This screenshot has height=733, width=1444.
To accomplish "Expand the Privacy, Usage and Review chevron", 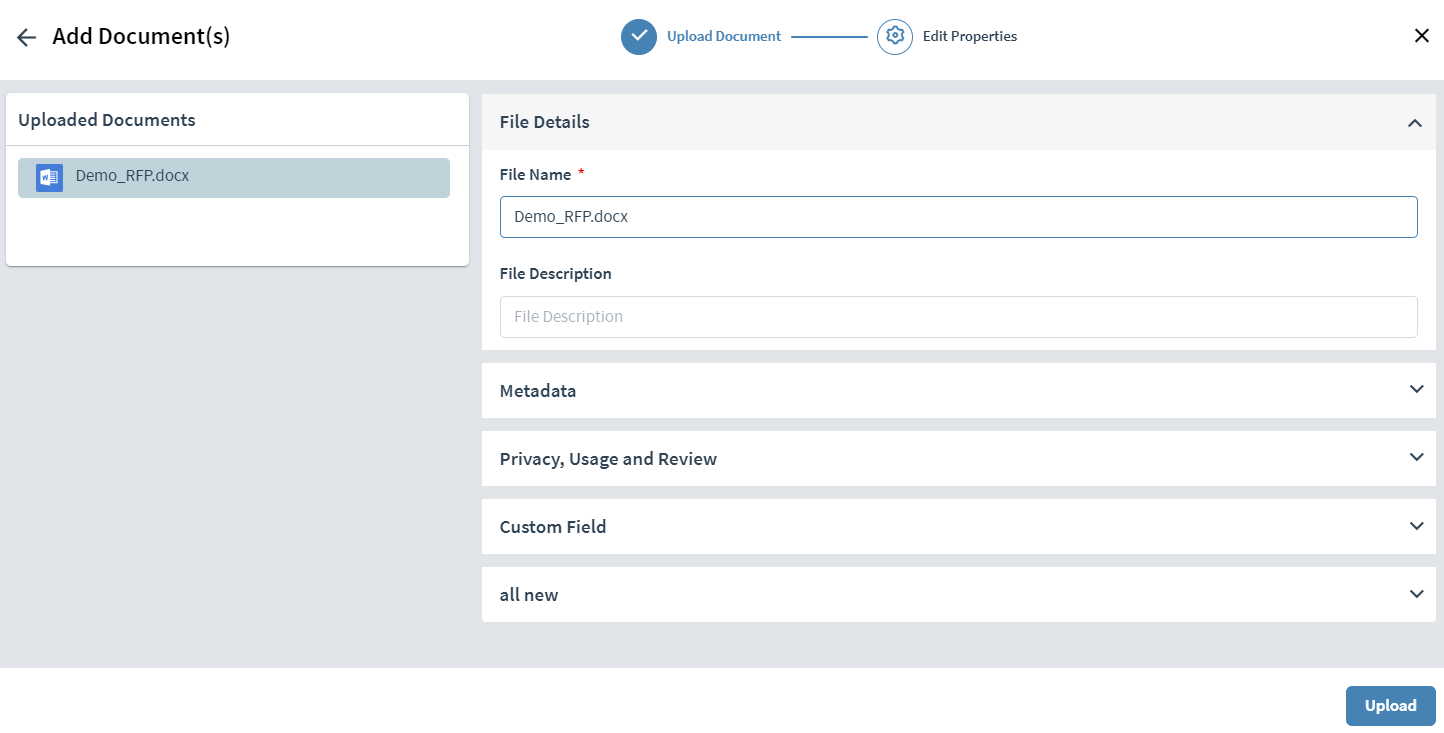I will 1416,457.
